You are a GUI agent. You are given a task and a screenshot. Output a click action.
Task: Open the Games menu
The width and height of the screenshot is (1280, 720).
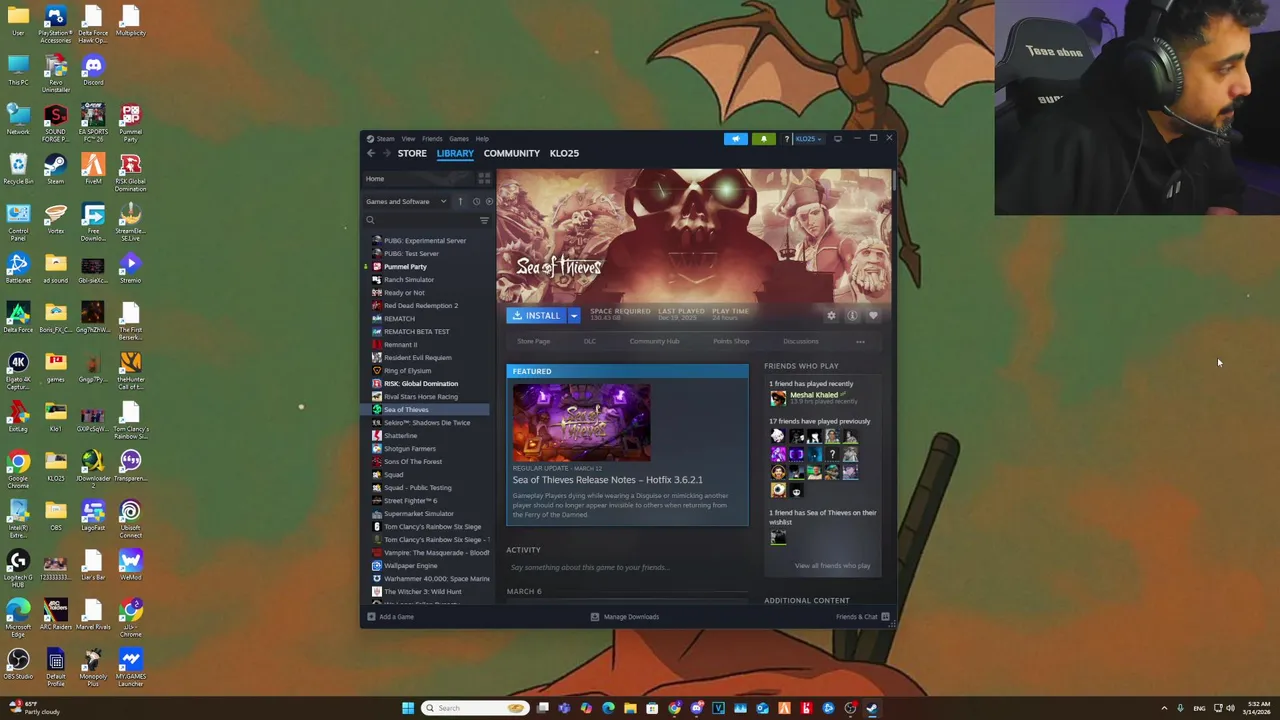pyautogui.click(x=459, y=139)
